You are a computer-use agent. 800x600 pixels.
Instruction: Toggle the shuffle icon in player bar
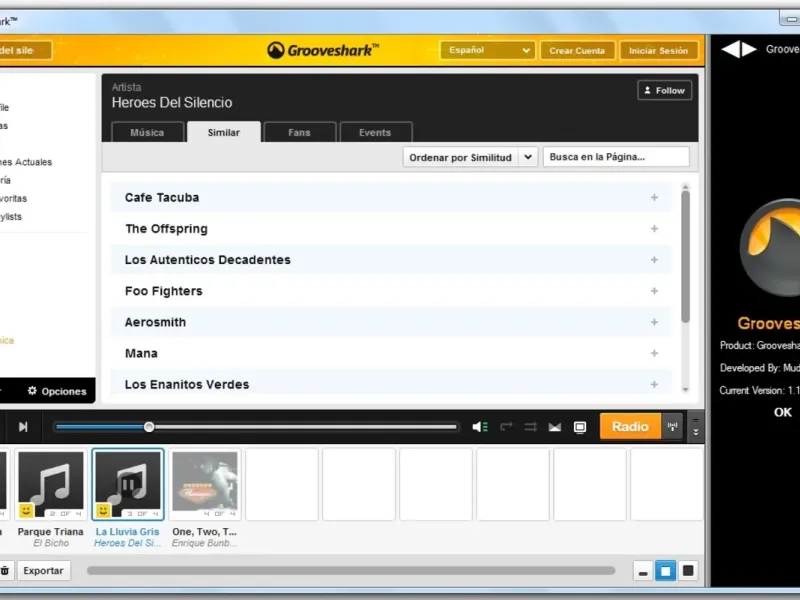pos(530,427)
